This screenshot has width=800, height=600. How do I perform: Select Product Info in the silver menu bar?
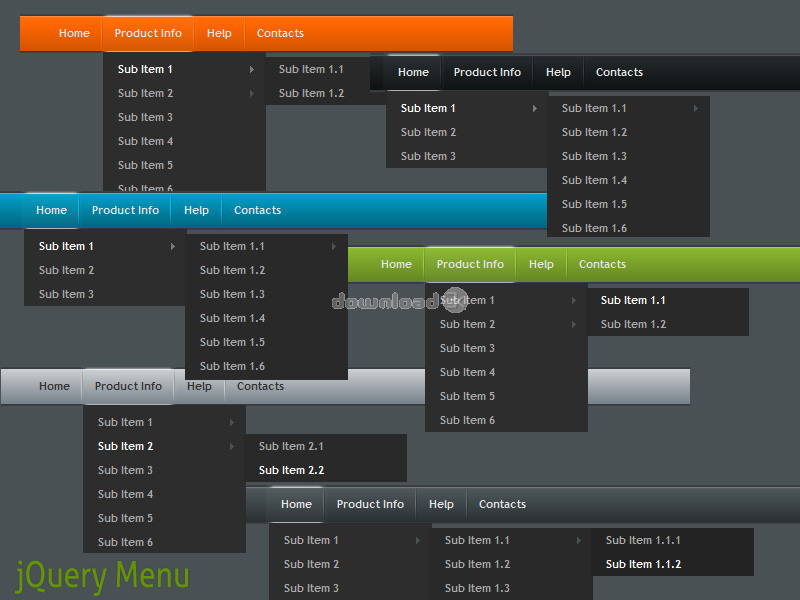point(129,386)
